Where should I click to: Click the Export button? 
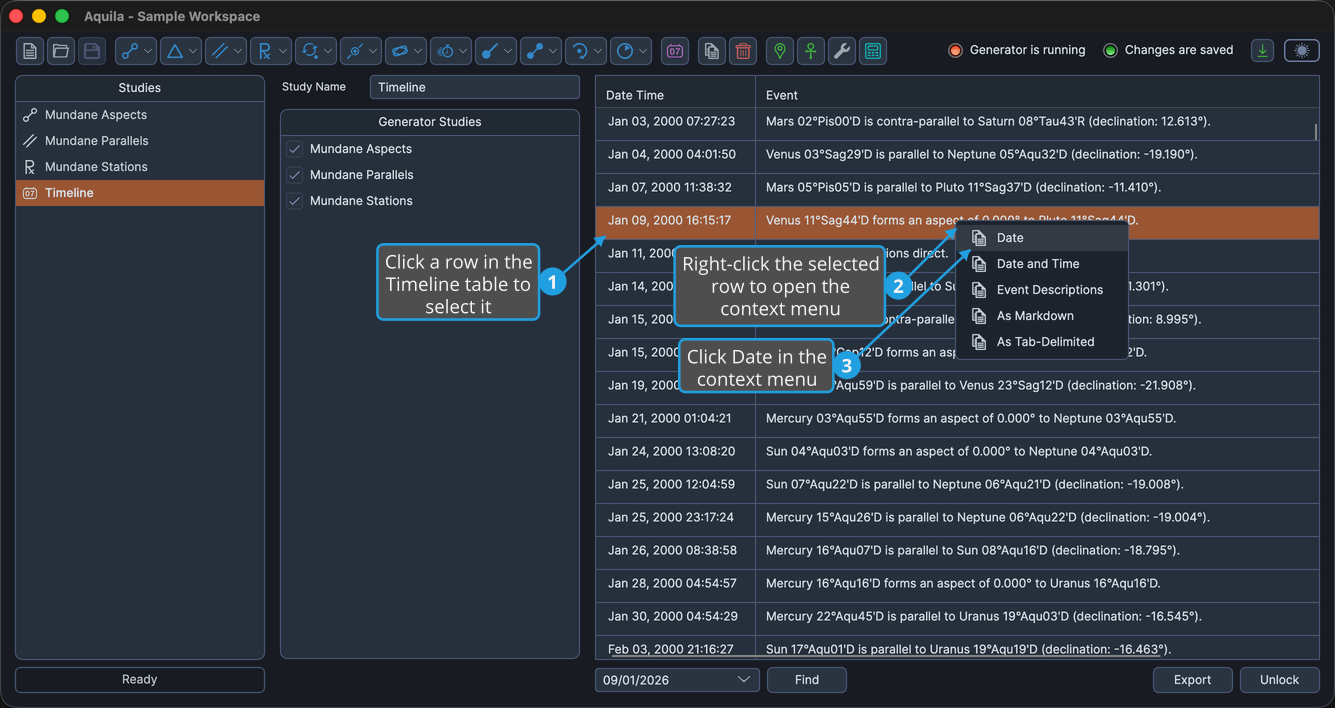pos(1192,680)
